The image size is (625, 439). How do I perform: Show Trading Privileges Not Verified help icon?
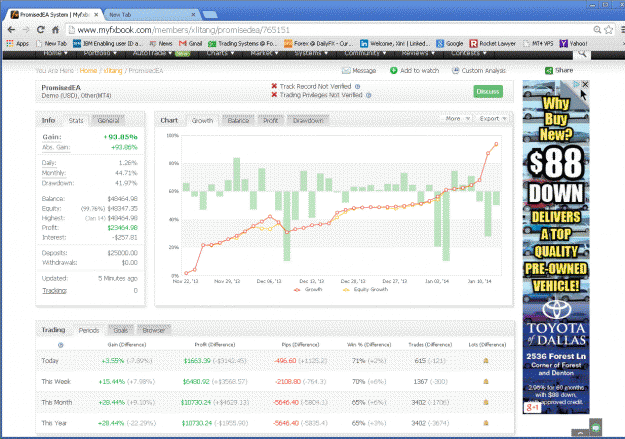point(369,95)
